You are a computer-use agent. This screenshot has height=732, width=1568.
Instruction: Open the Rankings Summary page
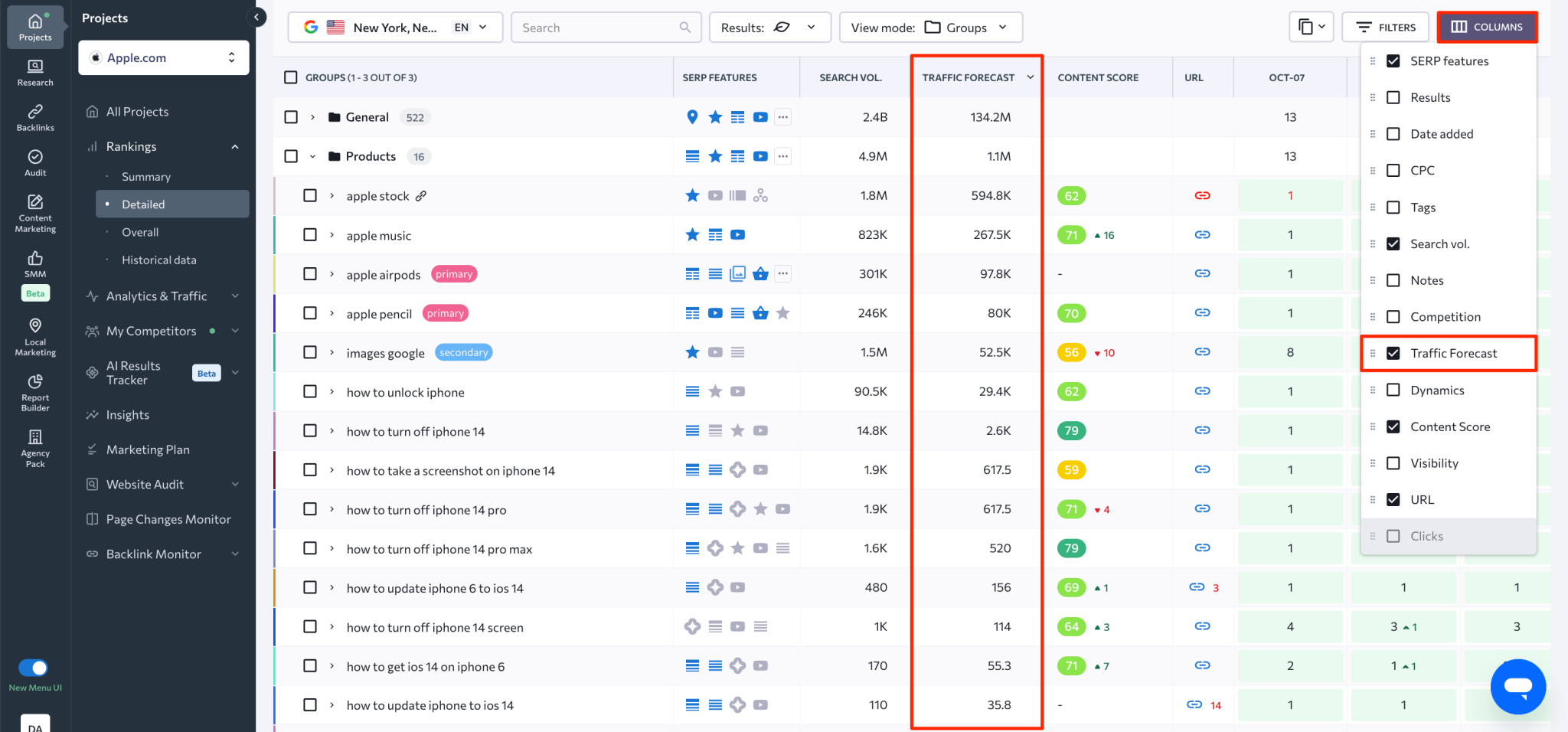point(146,177)
